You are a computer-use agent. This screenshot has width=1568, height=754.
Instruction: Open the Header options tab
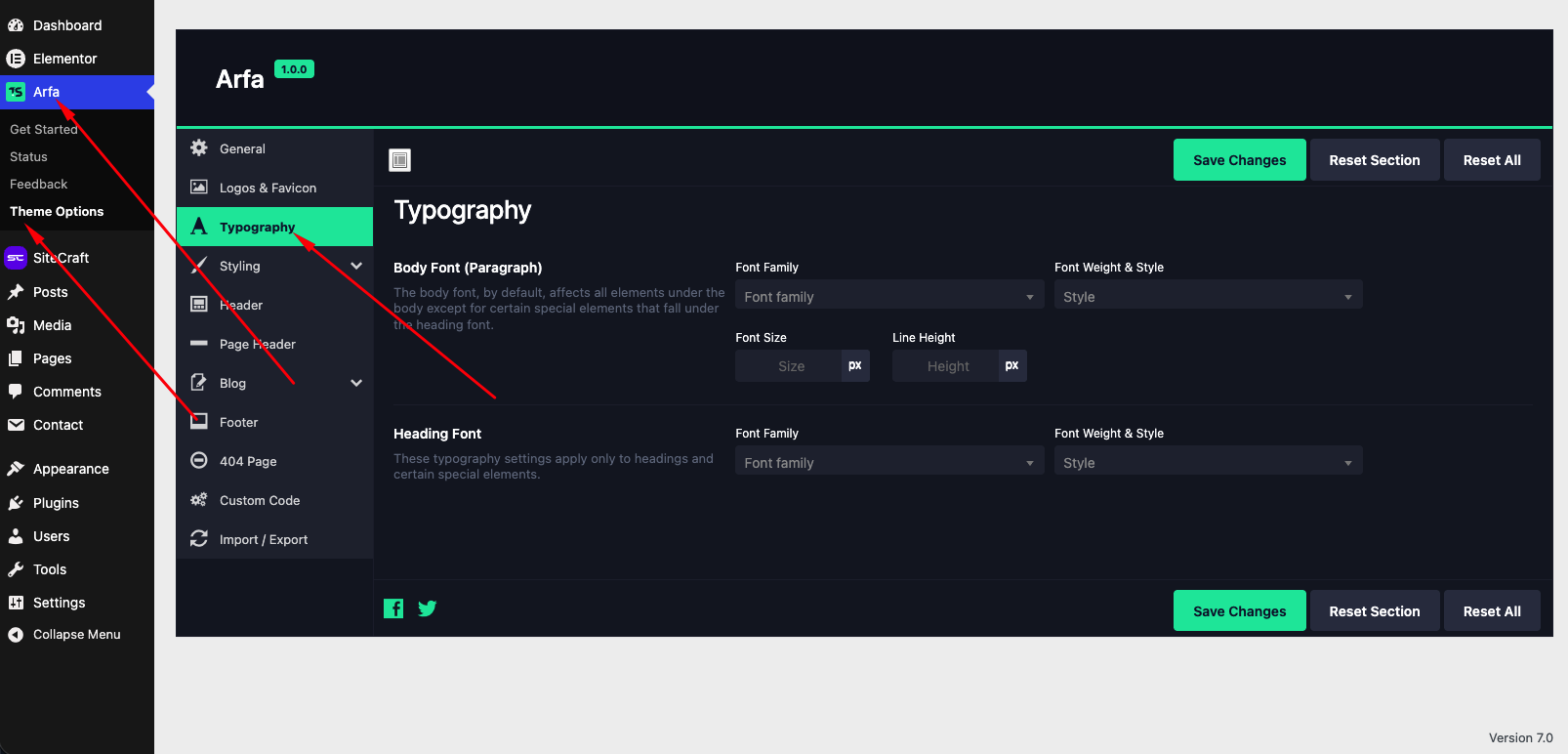pyautogui.click(x=274, y=305)
